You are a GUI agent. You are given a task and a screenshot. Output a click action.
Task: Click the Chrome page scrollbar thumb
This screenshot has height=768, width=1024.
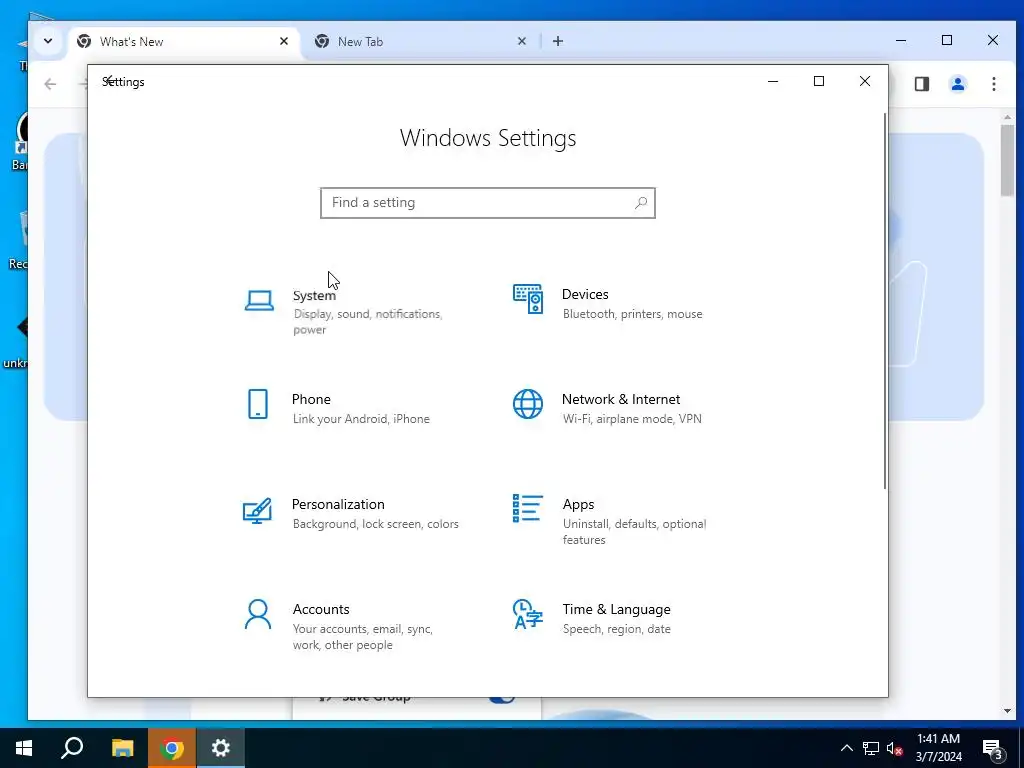(x=1007, y=159)
